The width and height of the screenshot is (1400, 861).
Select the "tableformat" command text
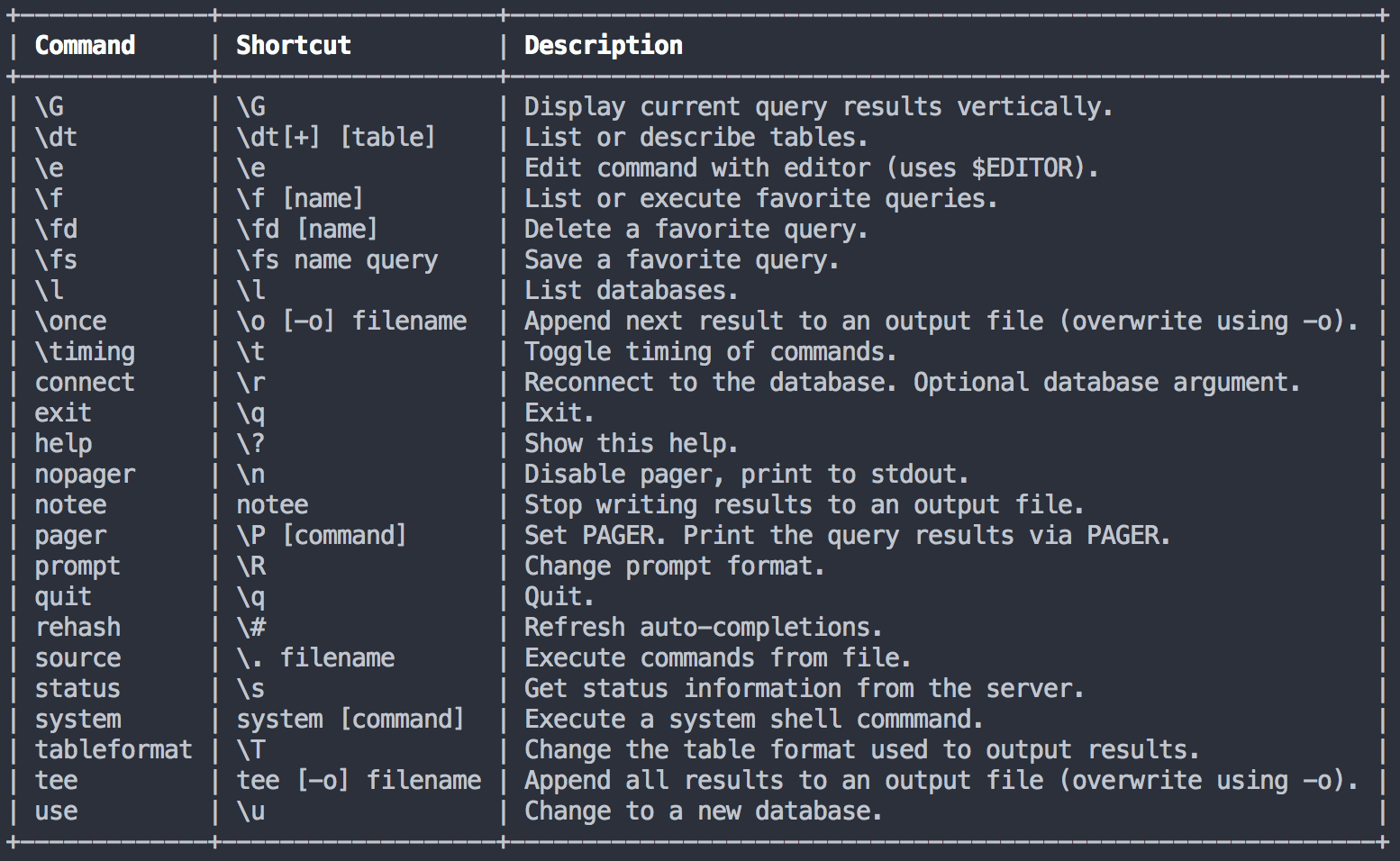114,749
